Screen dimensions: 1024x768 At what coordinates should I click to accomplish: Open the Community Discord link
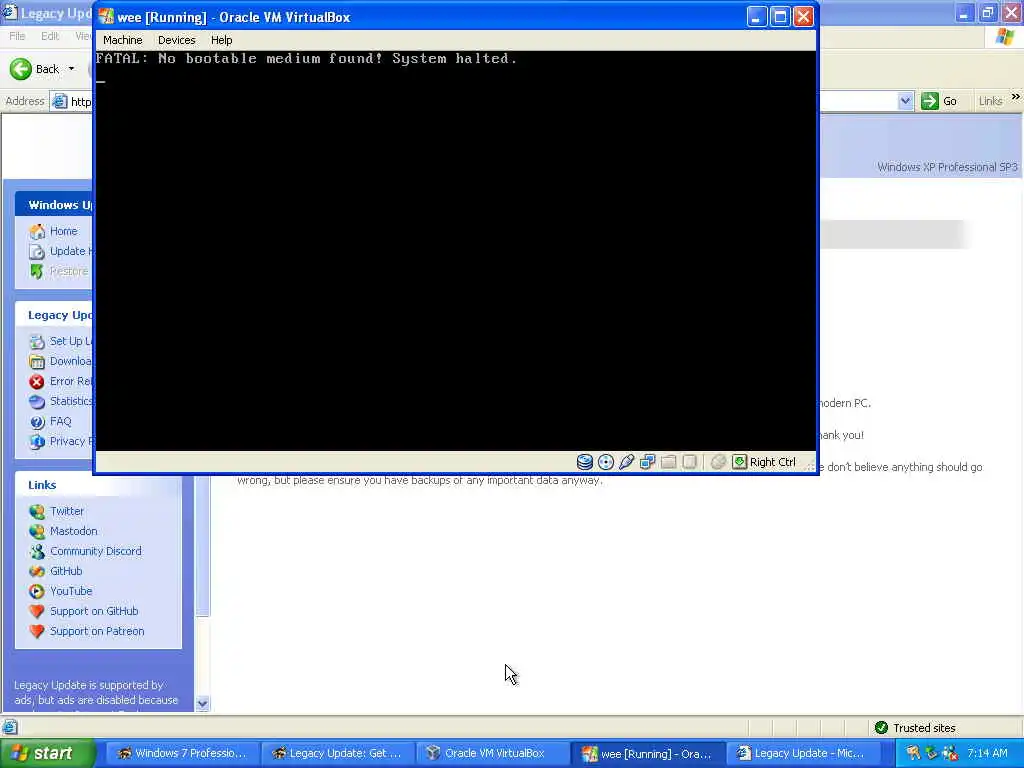click(x=95, y=551)
